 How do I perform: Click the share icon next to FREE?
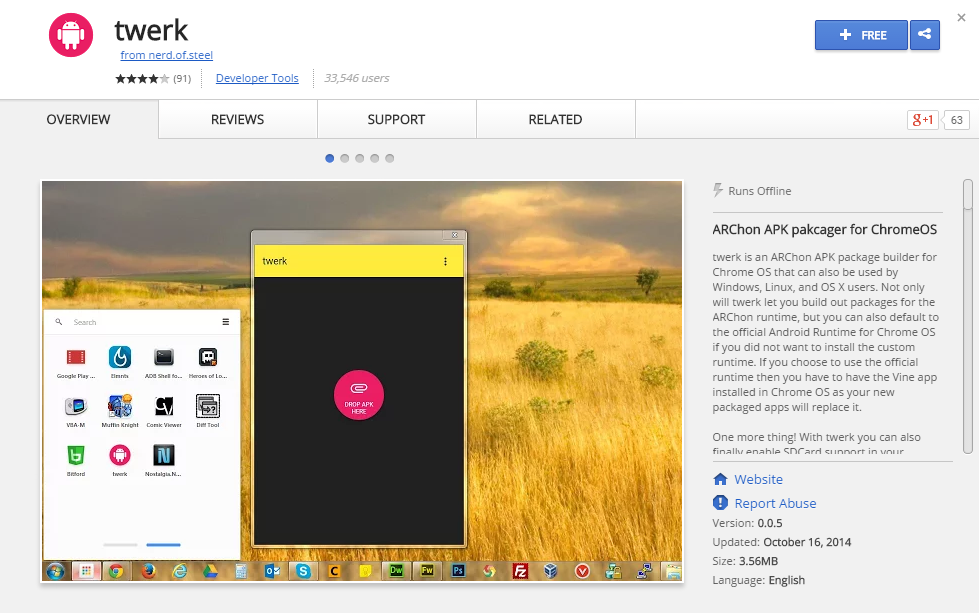coord(924,35)
